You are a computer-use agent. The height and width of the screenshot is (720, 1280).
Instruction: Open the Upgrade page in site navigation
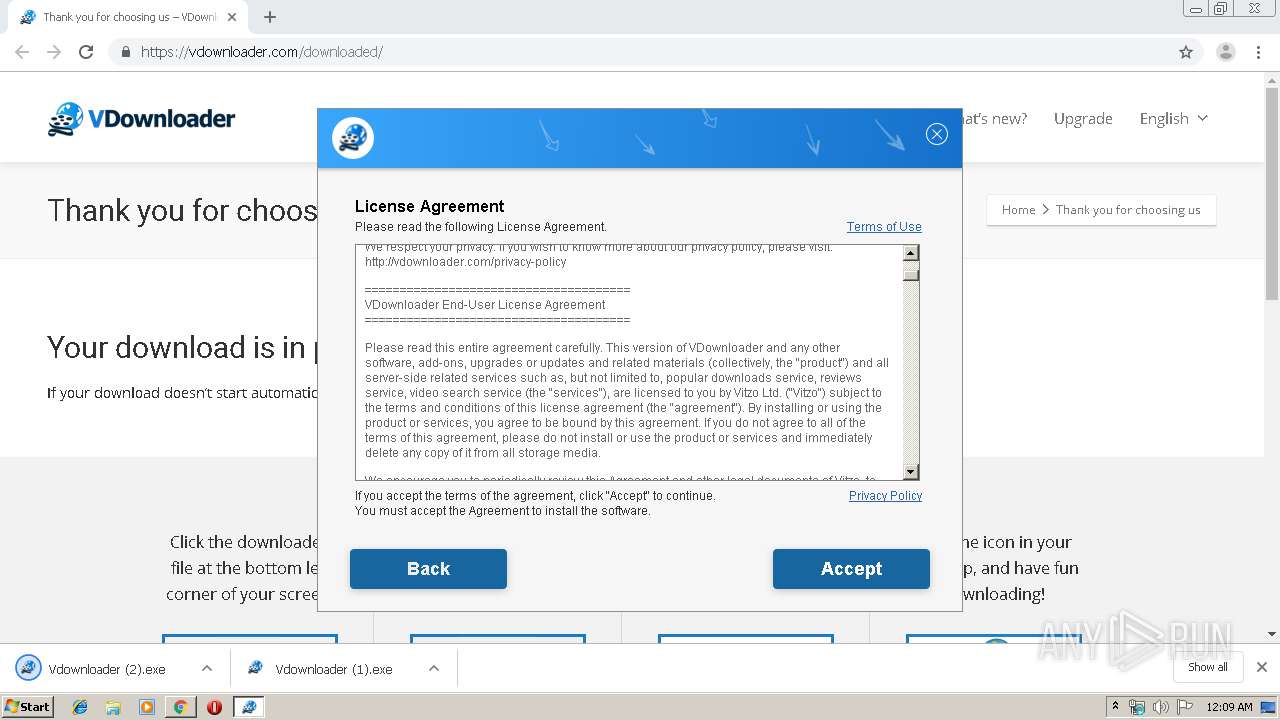[x=1083, y=118]
